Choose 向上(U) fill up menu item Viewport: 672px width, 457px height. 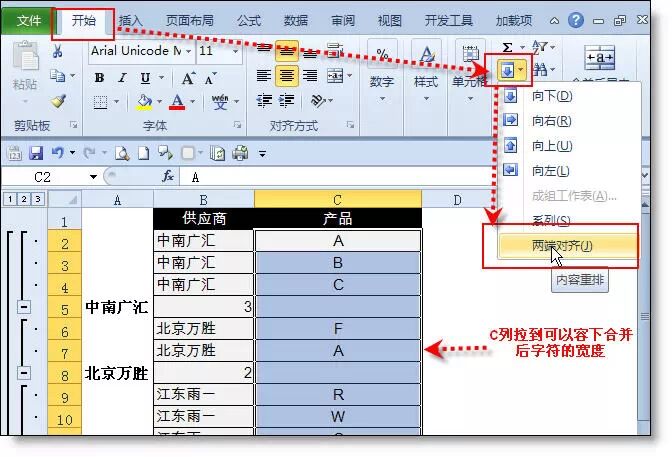click(568, 146)
